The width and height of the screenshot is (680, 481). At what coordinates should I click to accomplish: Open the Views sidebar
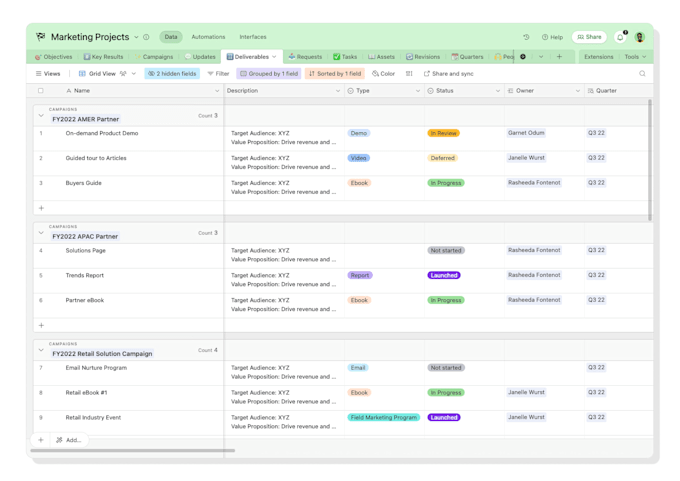tap(48, 74)
